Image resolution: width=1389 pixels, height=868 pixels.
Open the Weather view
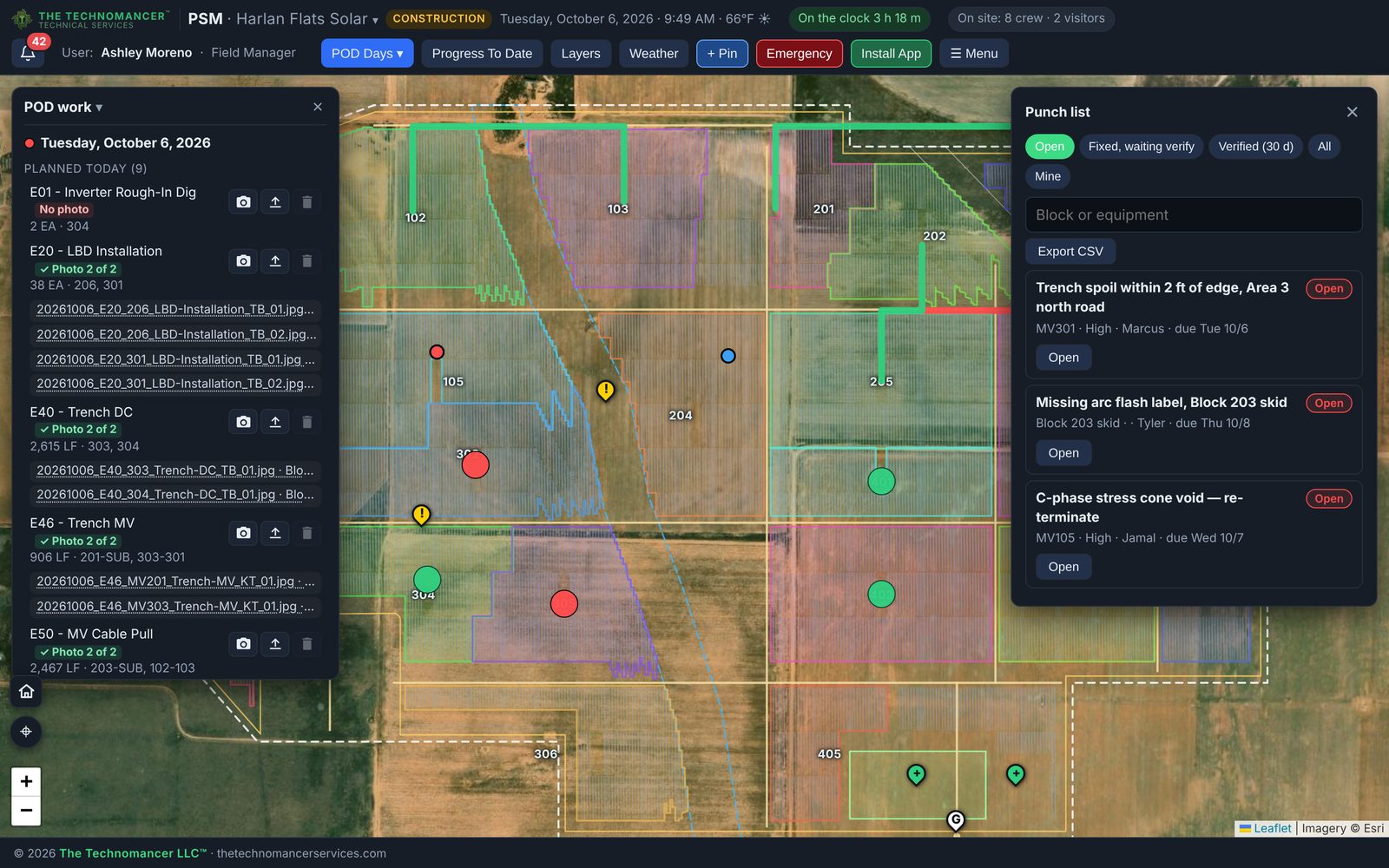tap(654, 54)
